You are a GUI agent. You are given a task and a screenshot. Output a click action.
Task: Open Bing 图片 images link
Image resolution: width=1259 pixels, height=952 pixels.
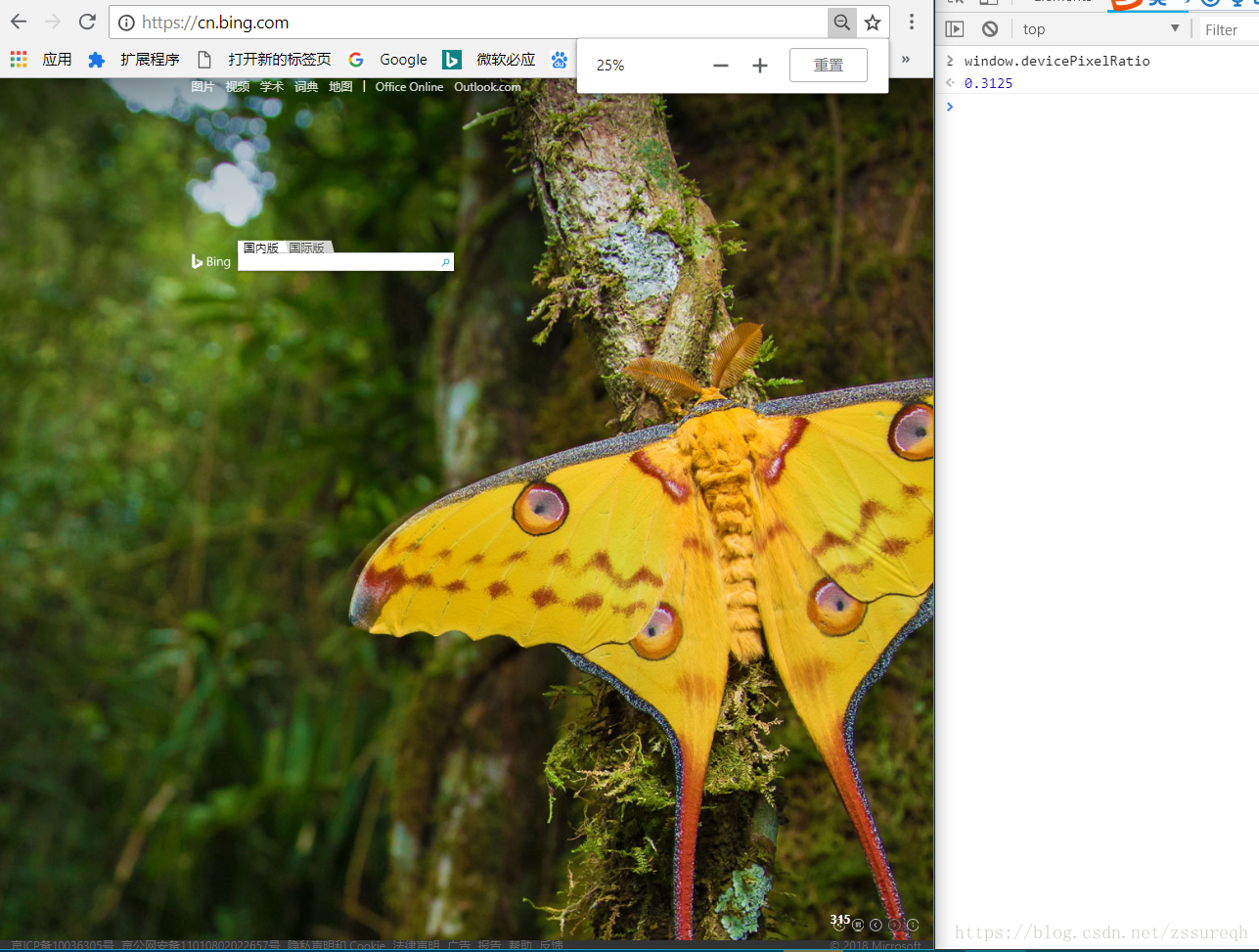point(202,87)
